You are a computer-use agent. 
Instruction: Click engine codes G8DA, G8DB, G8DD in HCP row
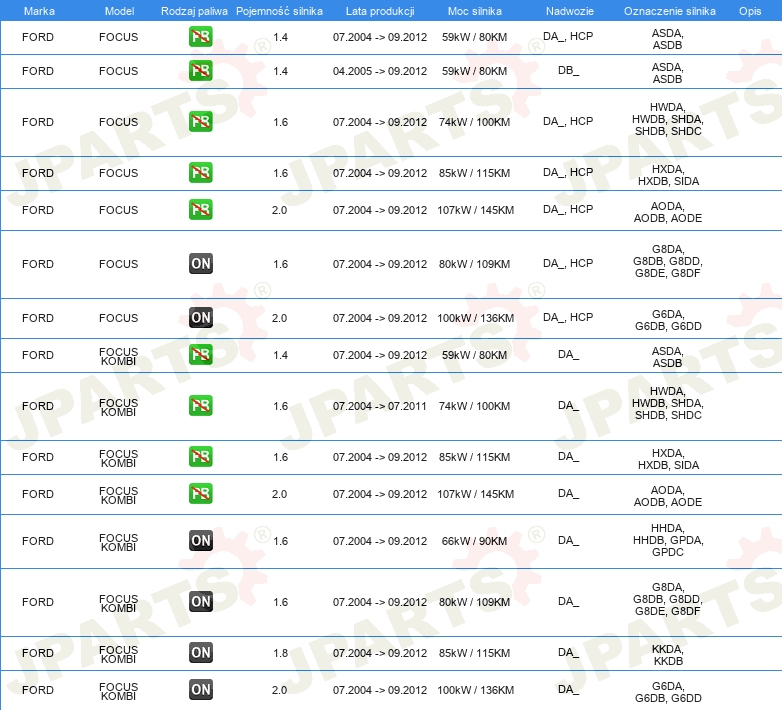[668, 261]
